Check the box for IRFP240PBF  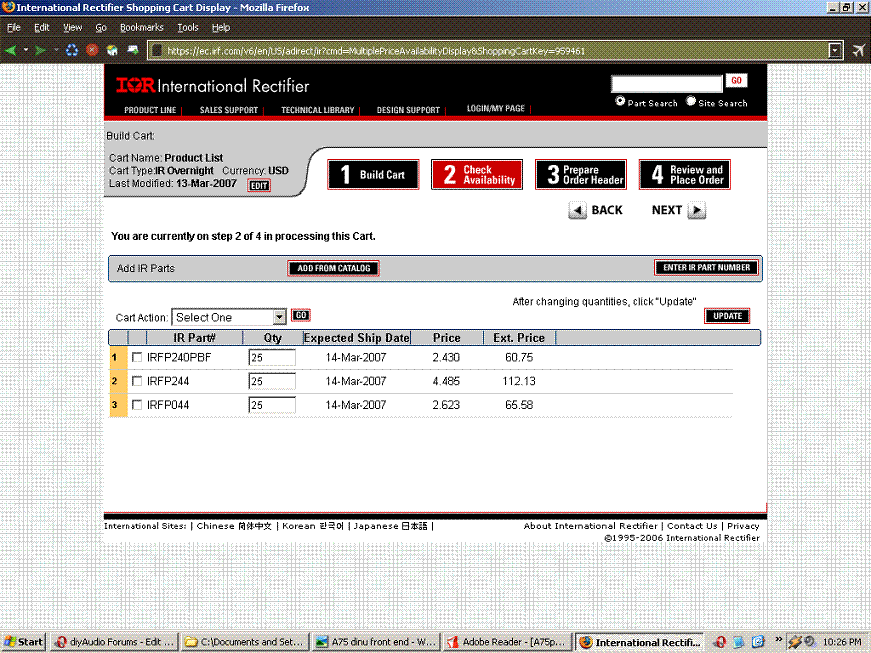click(x=137, y=357)
